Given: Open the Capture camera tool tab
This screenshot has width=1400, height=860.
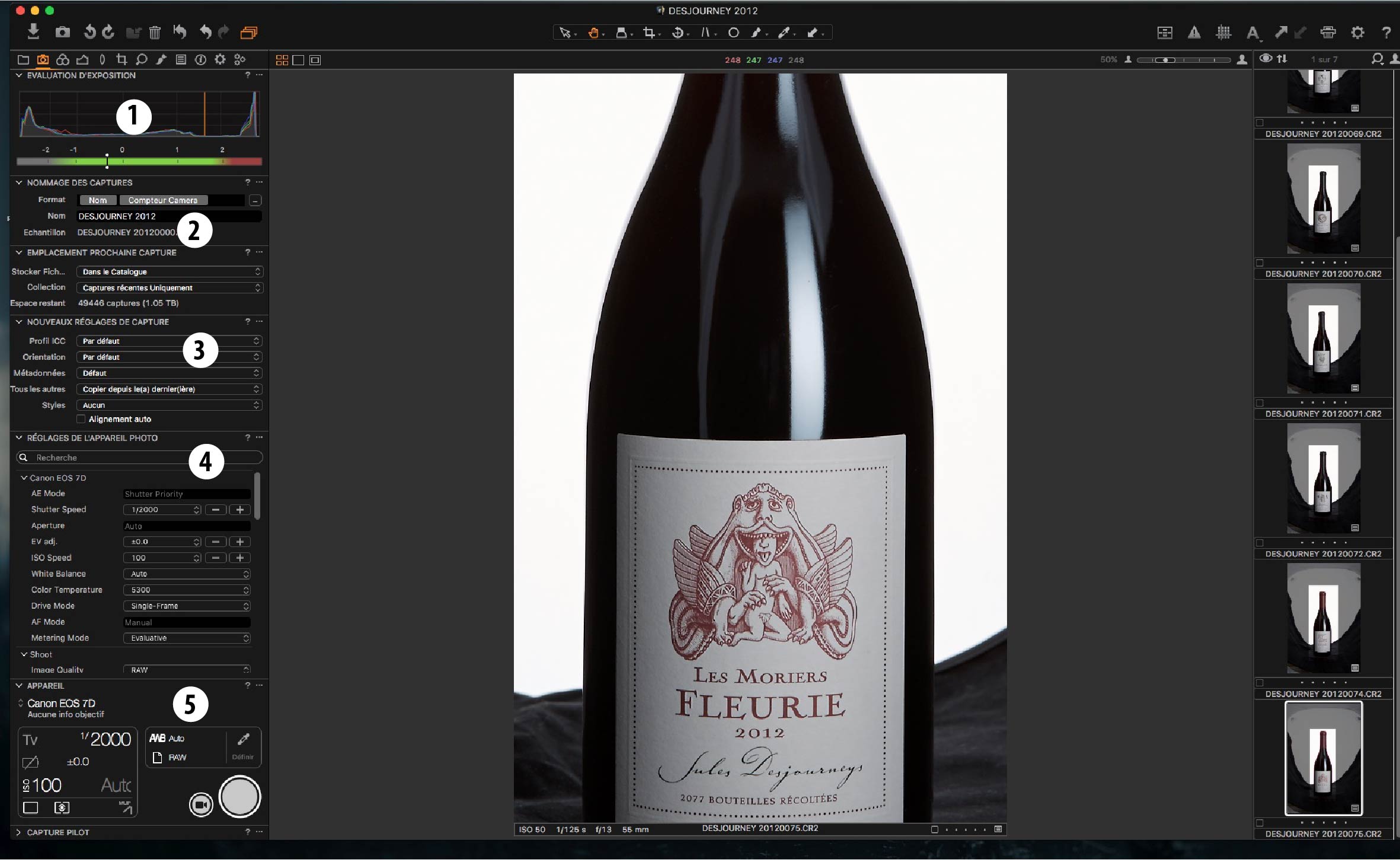Looking at the screenshot, I should pos(43,59).
